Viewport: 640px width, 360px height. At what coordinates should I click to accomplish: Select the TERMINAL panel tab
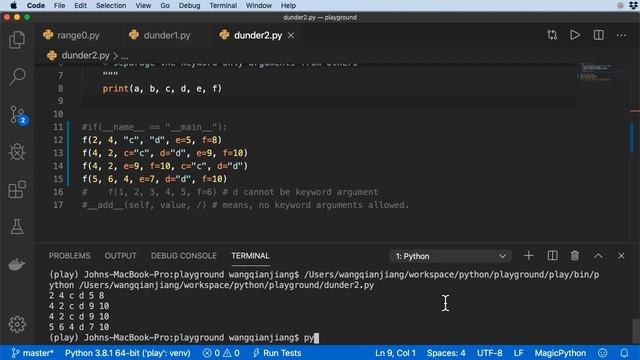pyautogui.click(x=250, y=256)
